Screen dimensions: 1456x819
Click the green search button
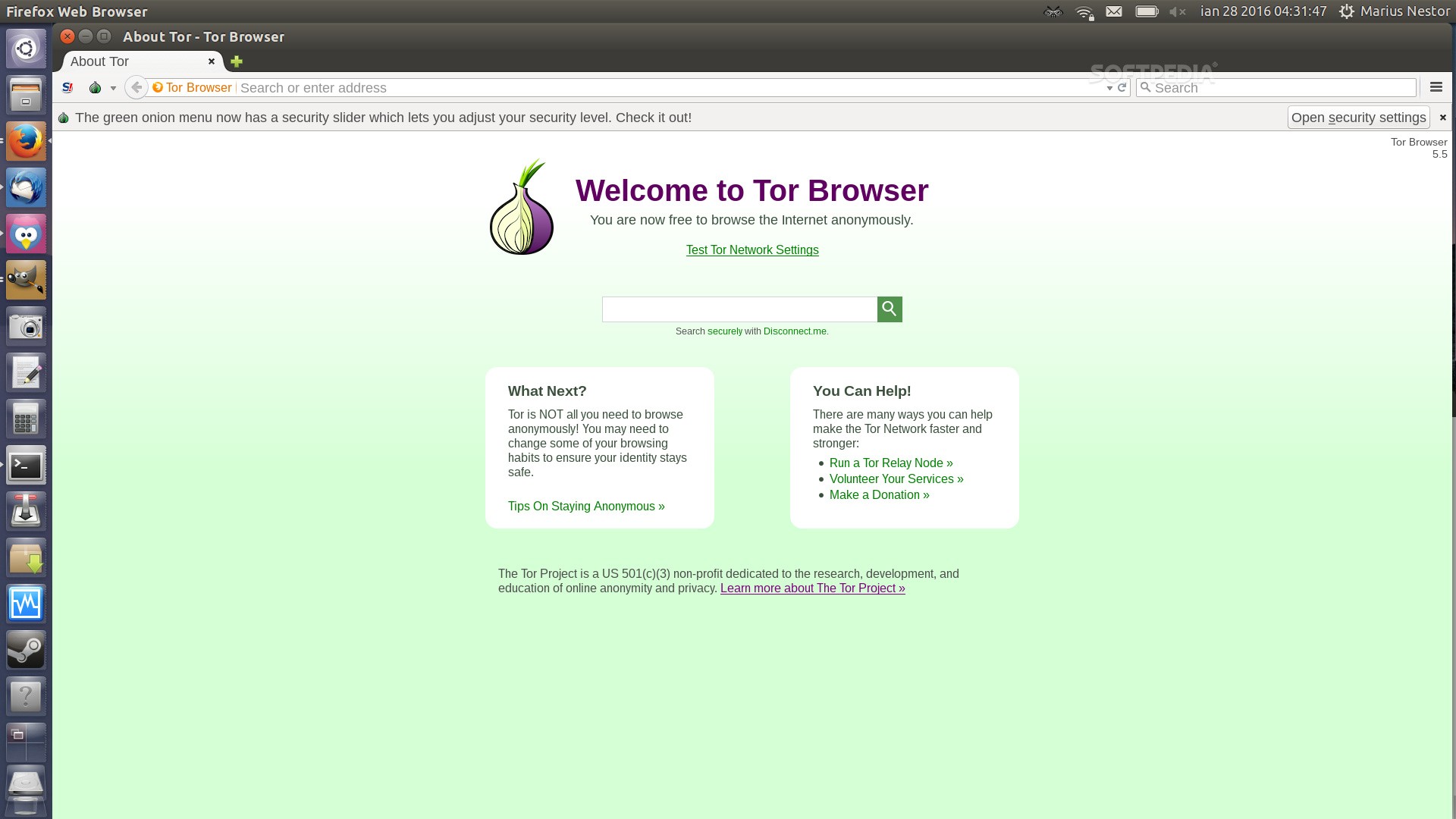[889, 308]
